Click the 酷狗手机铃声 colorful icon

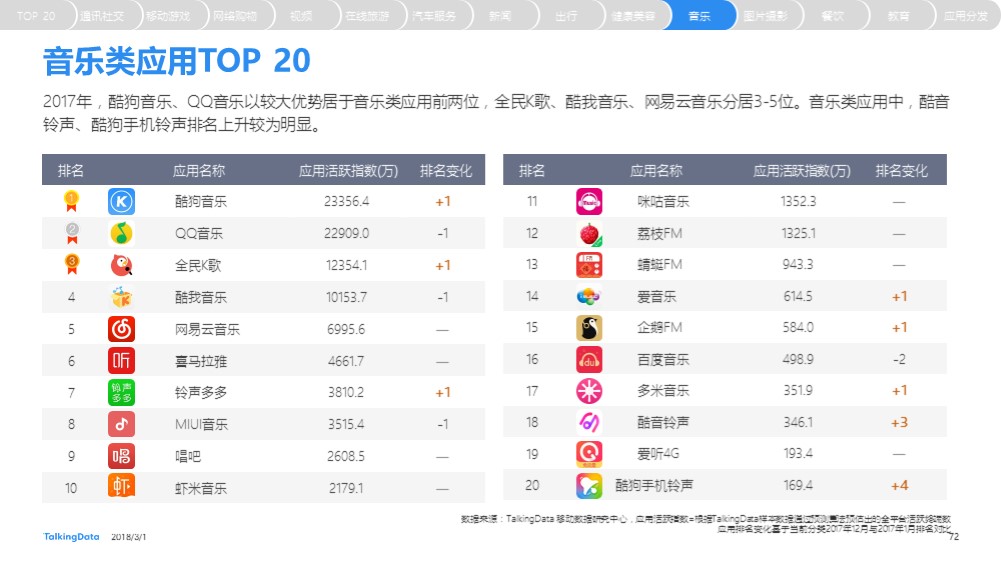coord(589,486)
